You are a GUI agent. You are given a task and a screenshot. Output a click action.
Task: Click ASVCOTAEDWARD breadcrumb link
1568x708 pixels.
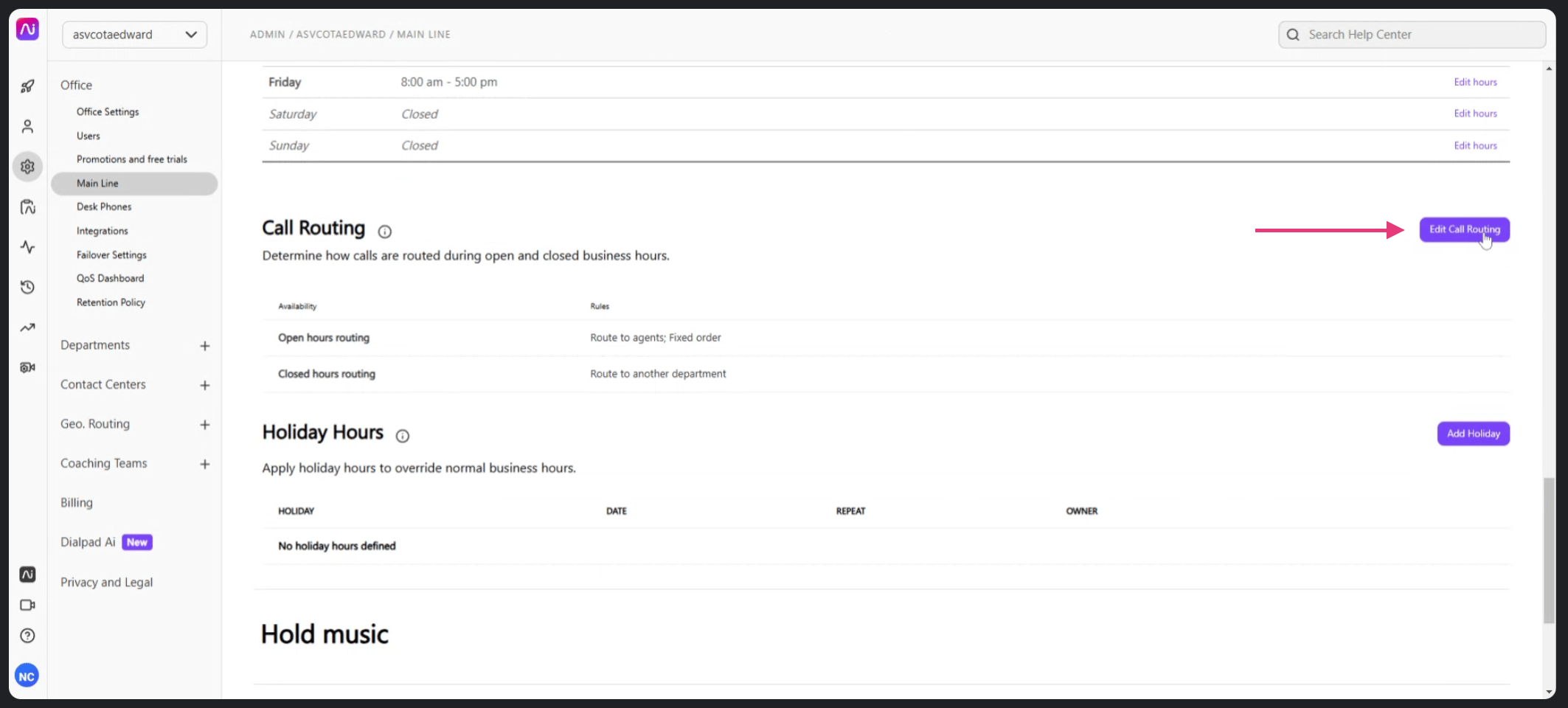pos(341,35)
